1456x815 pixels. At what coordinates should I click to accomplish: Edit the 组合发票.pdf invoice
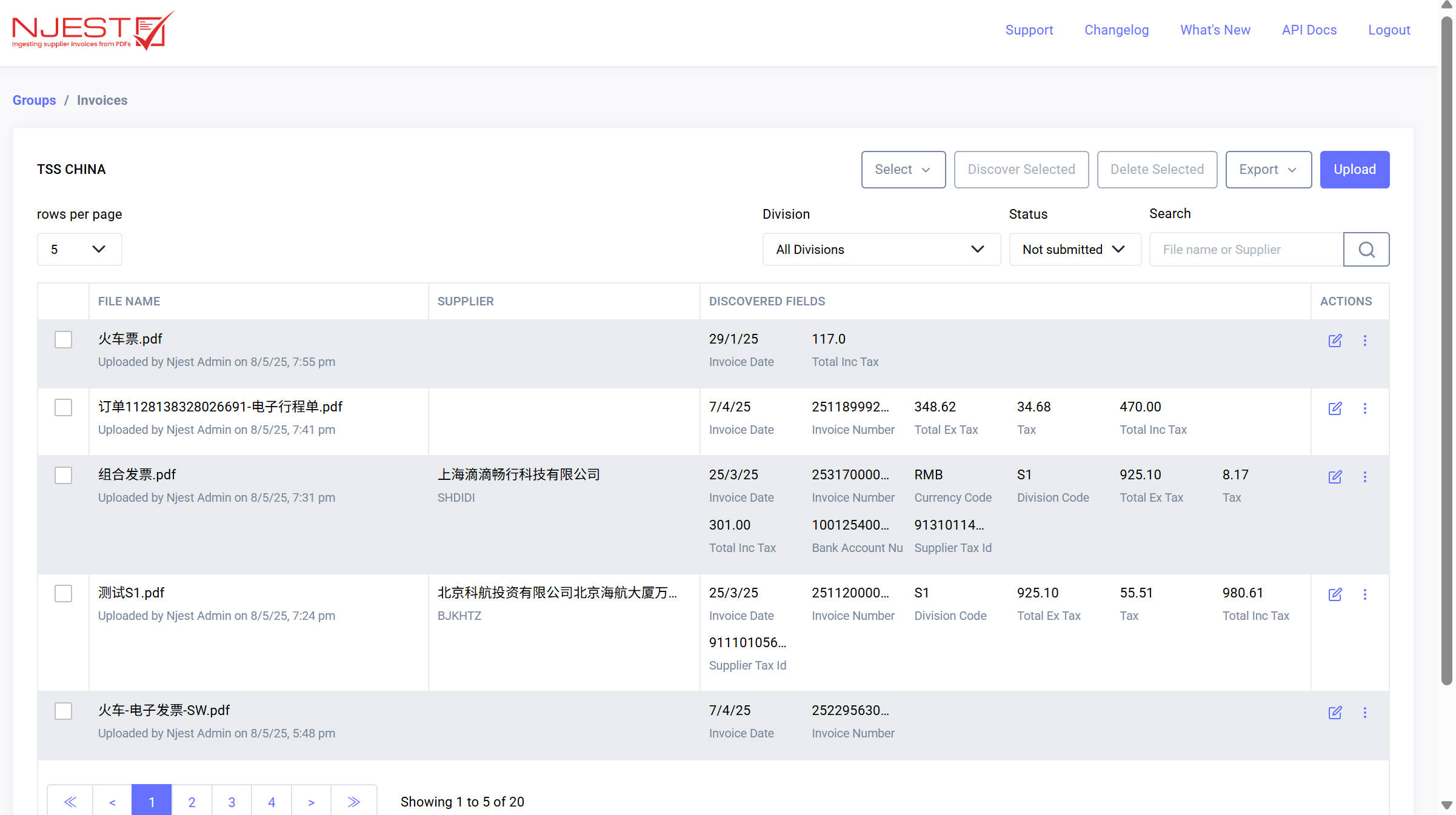coord(1335,477)
